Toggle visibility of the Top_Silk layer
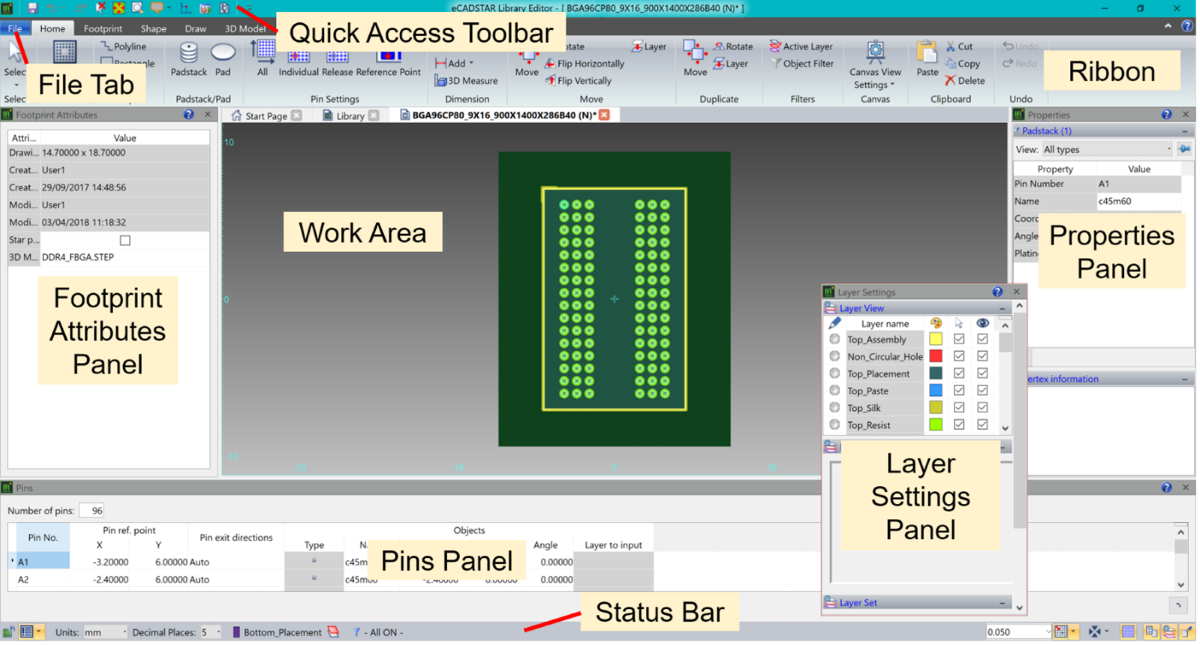 pyautogui.click(x=982, y=408)
